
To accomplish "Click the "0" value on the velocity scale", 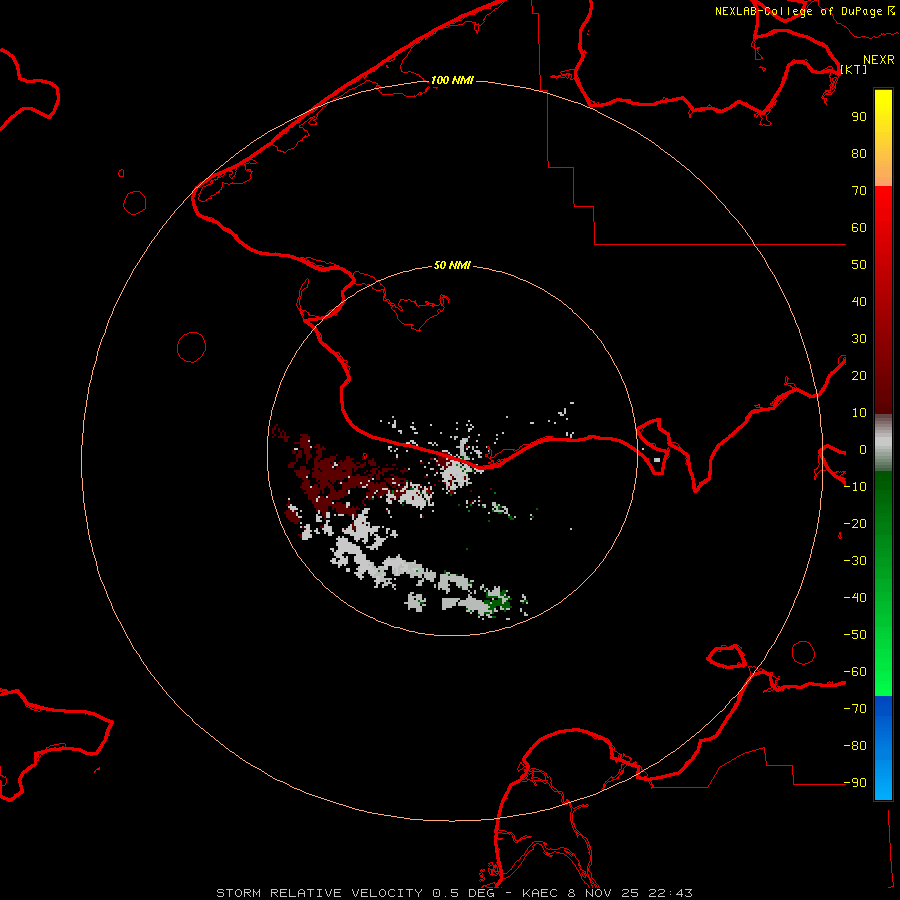I will point(863,449).
